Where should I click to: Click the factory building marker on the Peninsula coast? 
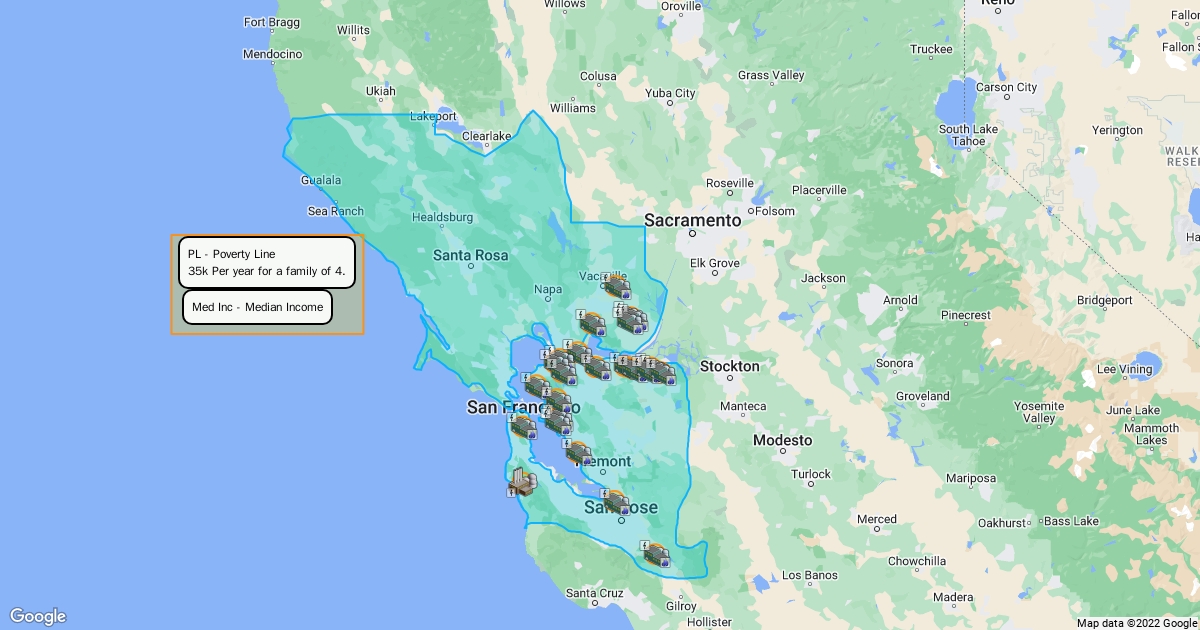point(522,483)
